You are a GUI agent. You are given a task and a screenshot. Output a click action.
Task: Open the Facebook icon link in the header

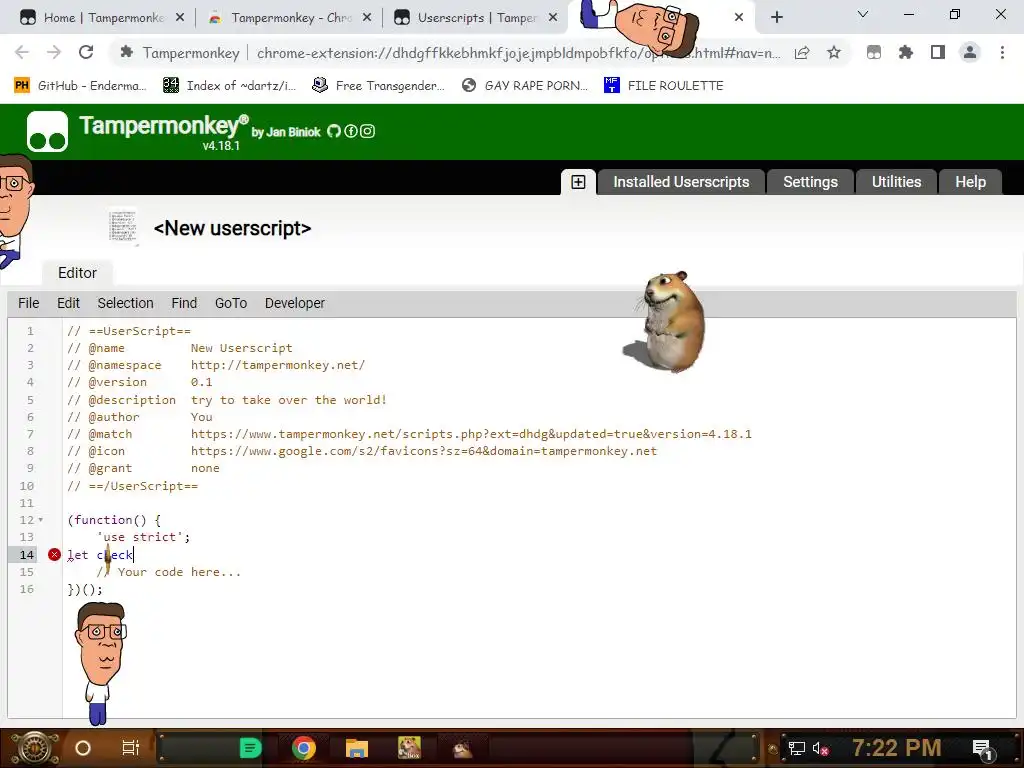pos(351,131)
